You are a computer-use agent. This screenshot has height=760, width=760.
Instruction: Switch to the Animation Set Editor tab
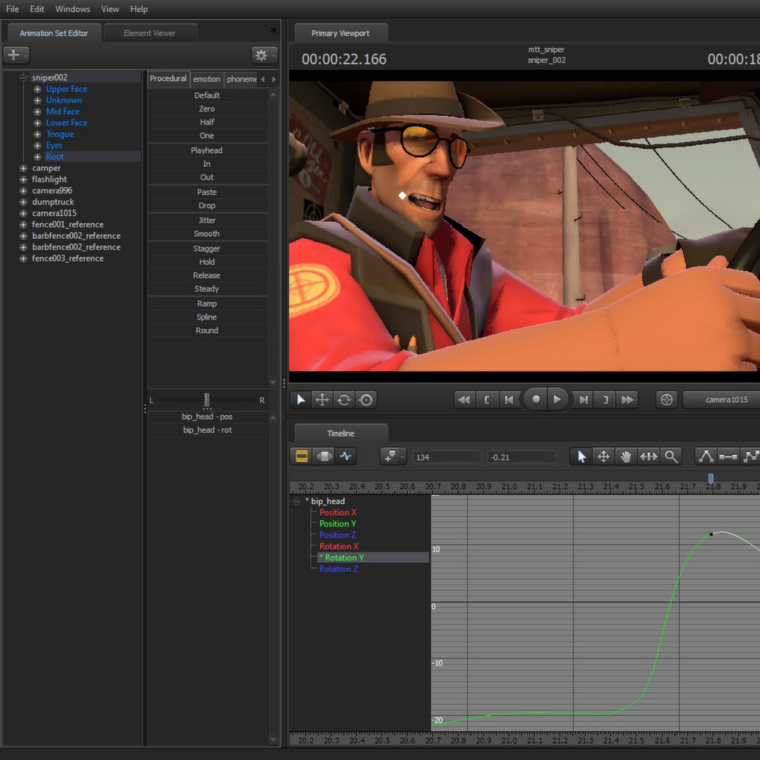tap(54, 33)
